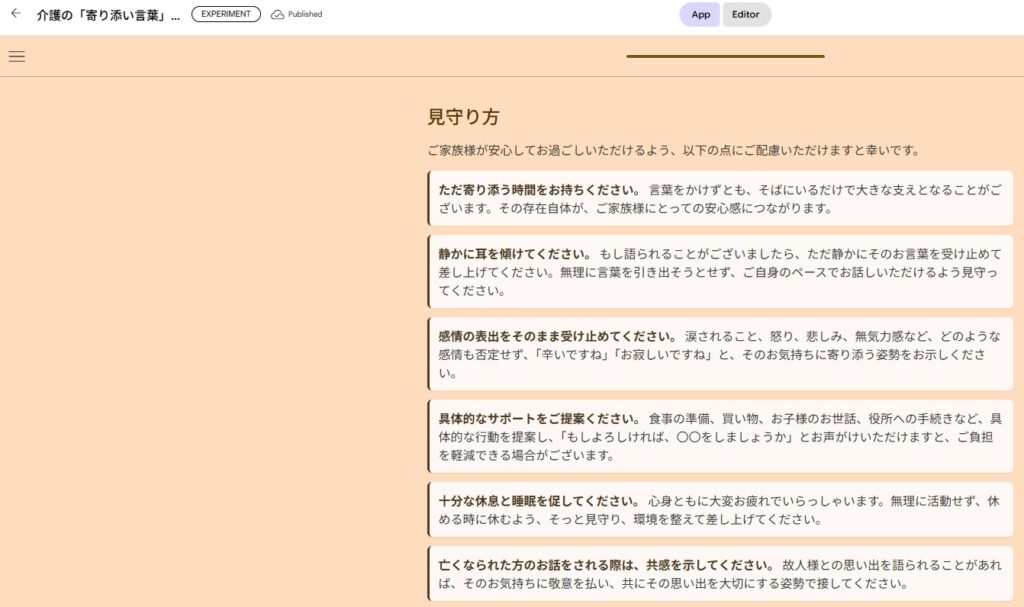Click the back arrow icon
Screen dimensions: 1024x607
click(15, 14)
